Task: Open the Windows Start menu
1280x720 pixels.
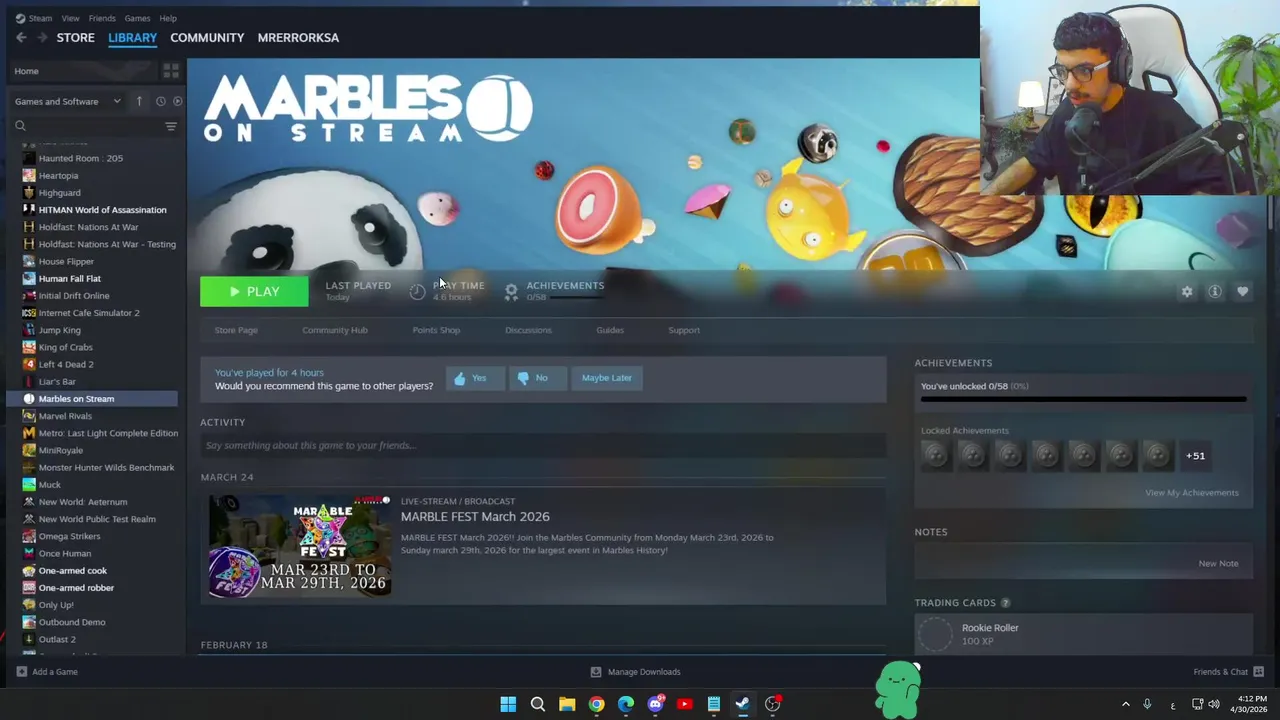Action: (x=508, y=704)
